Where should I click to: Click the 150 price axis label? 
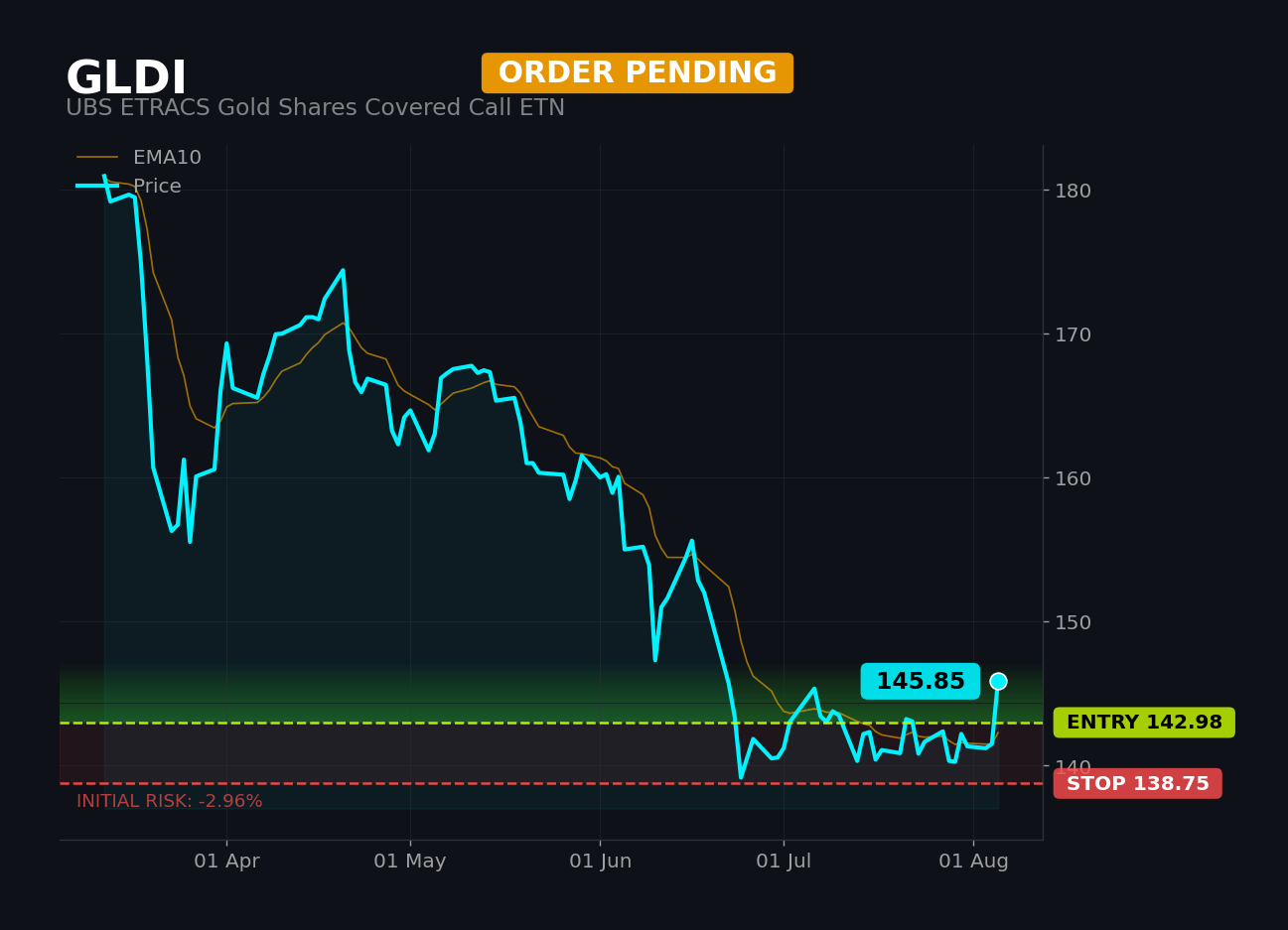[1073, 622]
